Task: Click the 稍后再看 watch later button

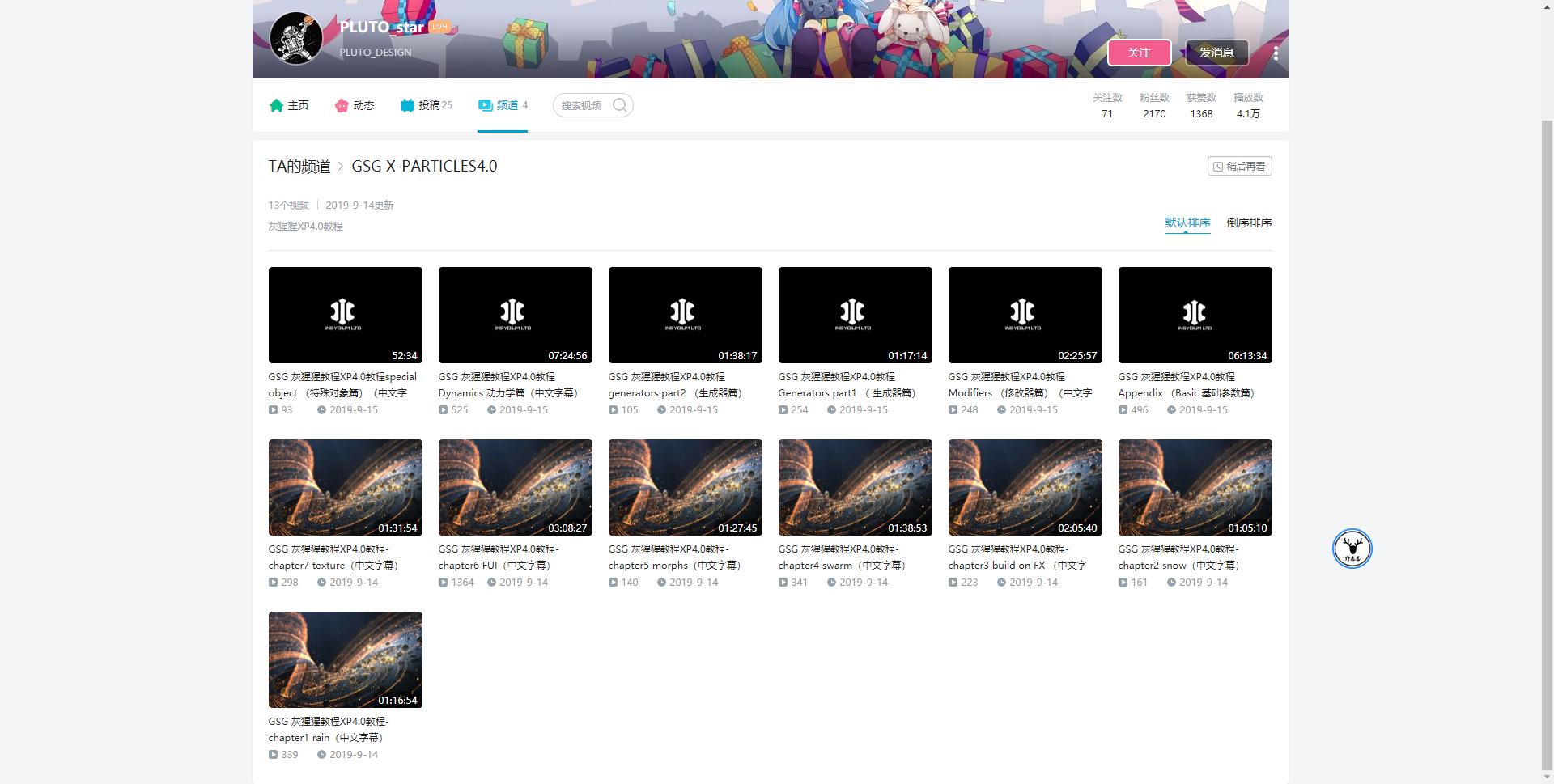Action: coord(1239,166)
